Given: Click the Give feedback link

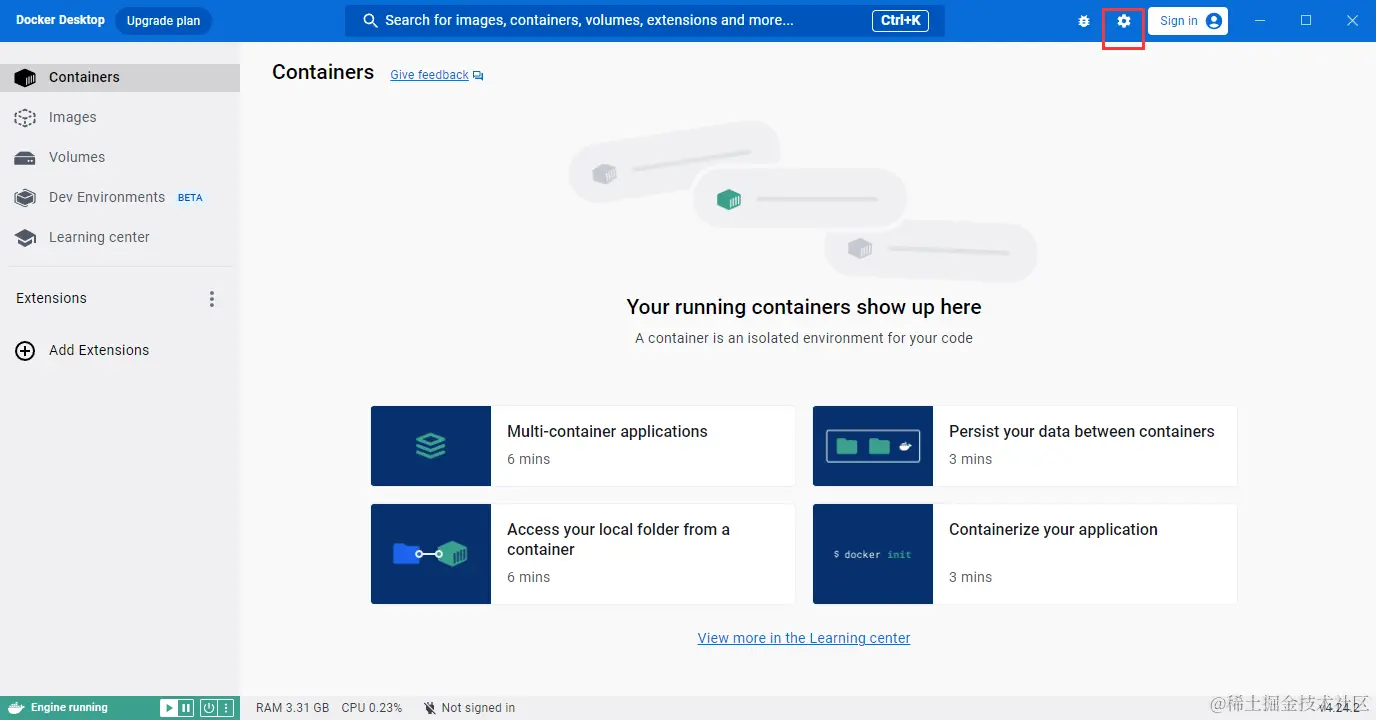Looking at the screenshot, I should click(x=429, y=75).
